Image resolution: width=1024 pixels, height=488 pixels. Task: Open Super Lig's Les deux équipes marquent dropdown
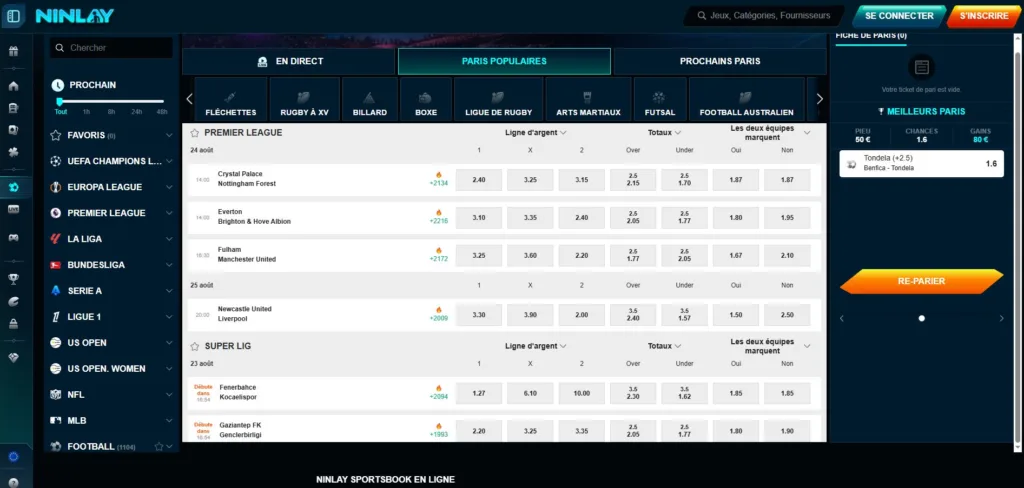click(770, 346)
